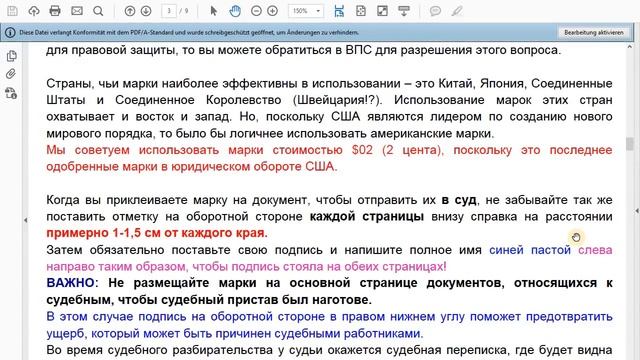Click the scrollbar up arrow
The width and height of the screenshot is (640, 360).
[x=630, y=47]
